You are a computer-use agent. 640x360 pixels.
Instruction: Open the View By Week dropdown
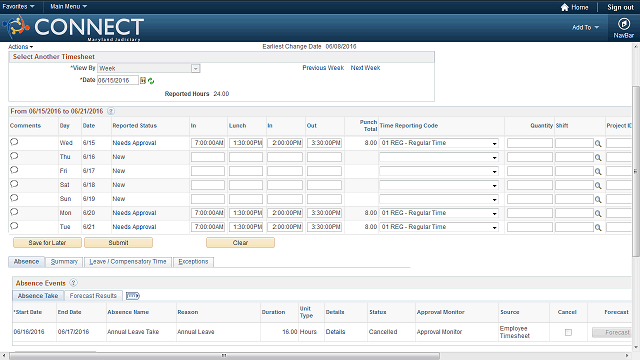(149, 69)
